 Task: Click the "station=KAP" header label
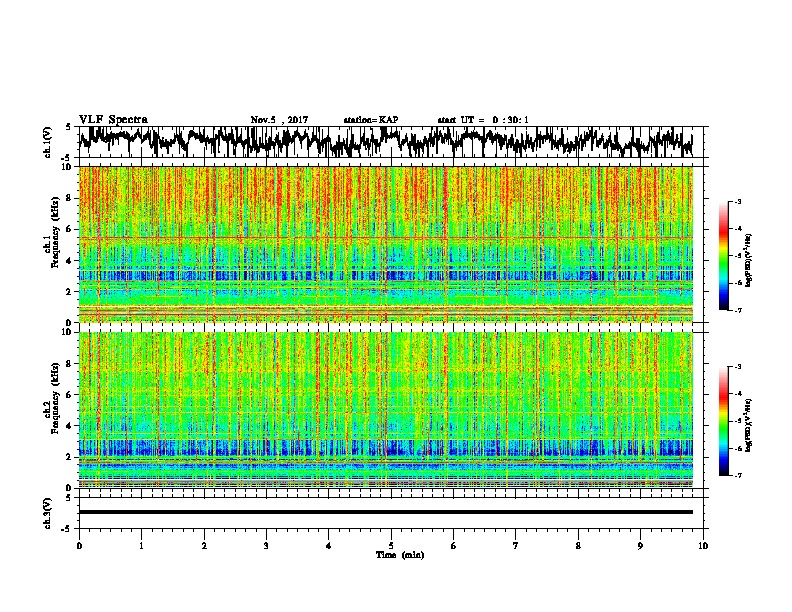371,120
